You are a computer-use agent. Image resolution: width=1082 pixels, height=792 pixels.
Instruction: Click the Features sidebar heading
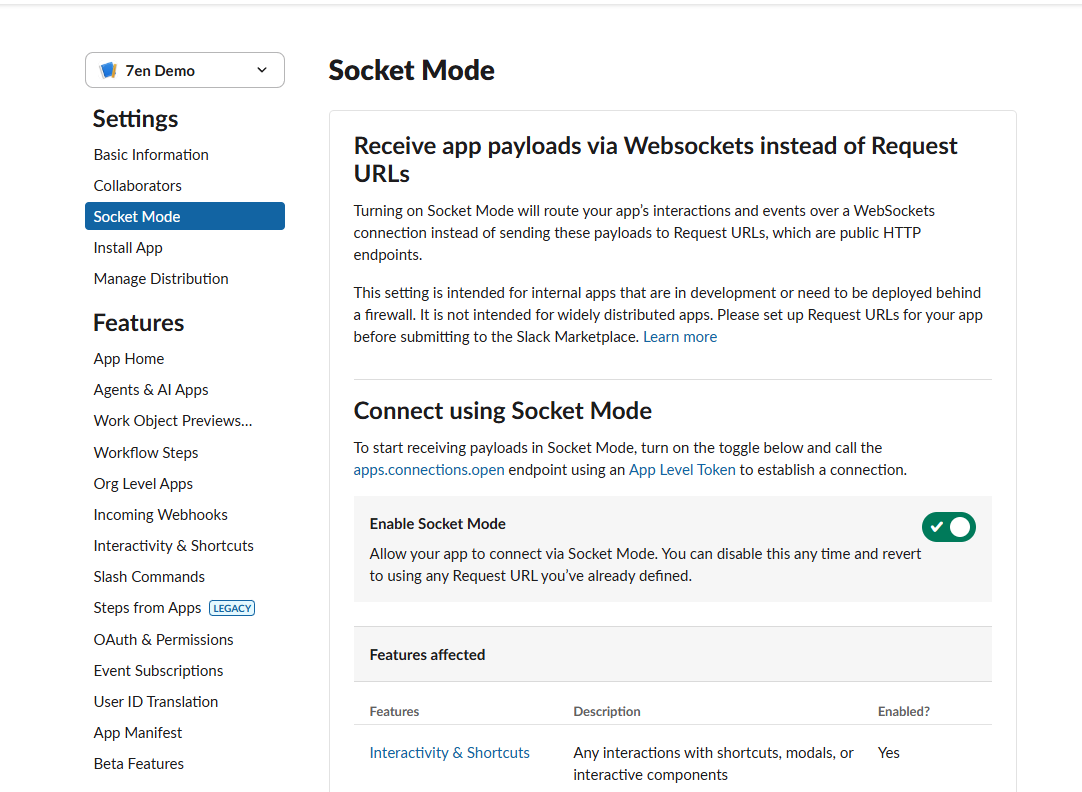tap(139, 323)
